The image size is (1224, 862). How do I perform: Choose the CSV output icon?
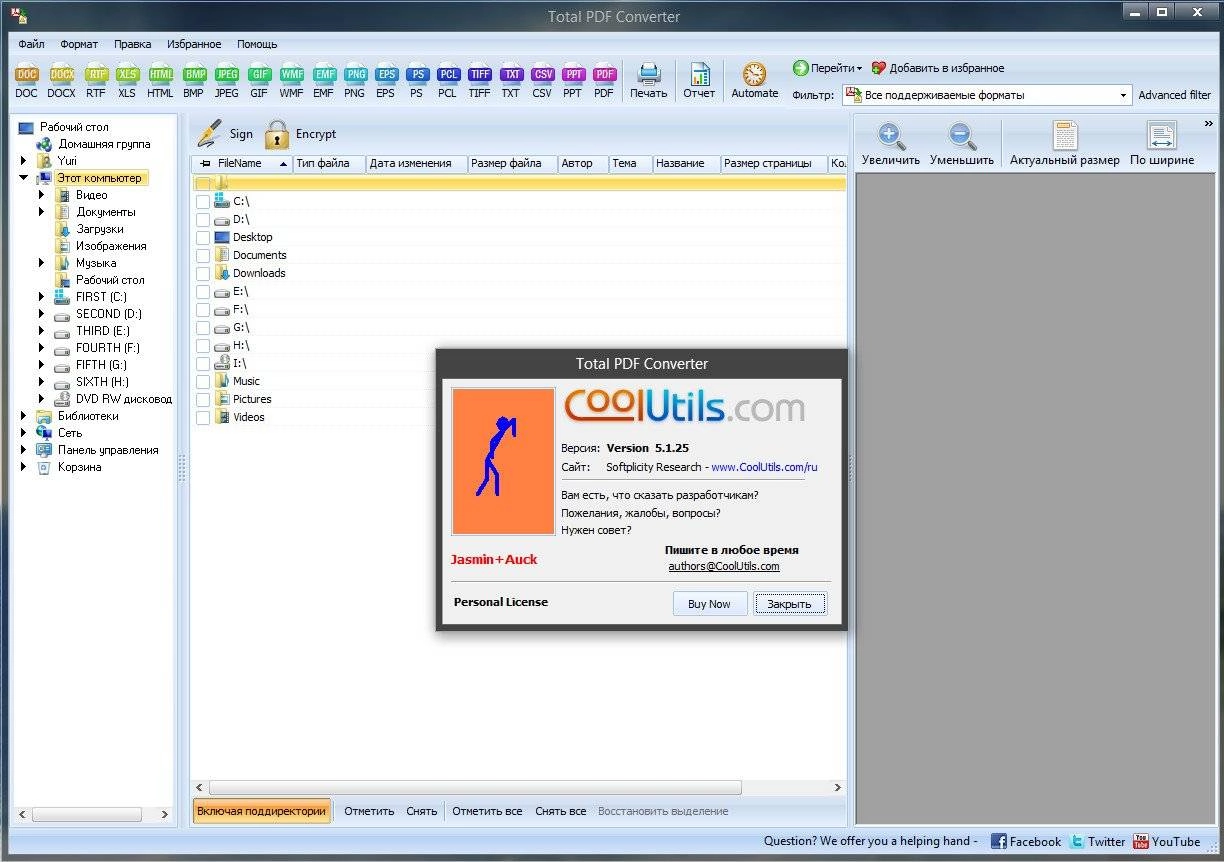tap(542, 80)
